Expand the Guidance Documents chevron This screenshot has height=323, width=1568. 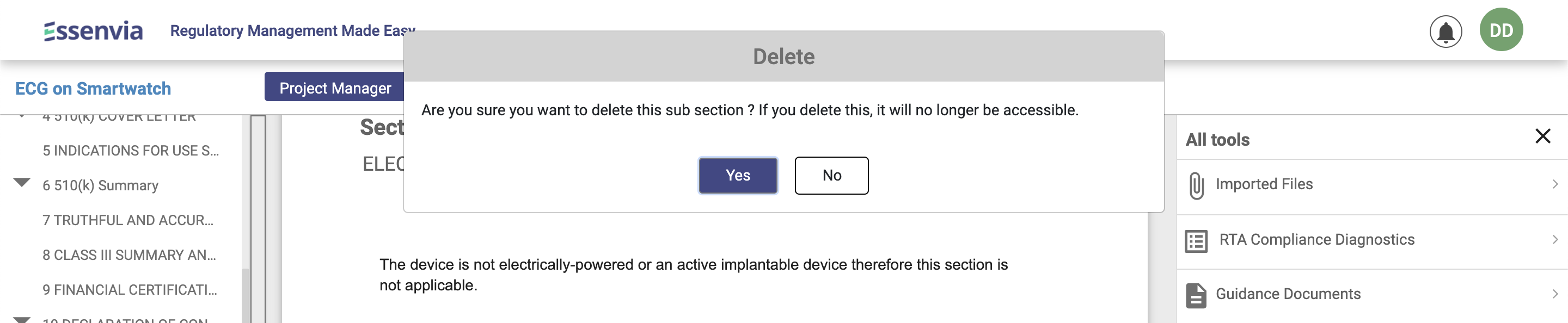pos(1554,294)
